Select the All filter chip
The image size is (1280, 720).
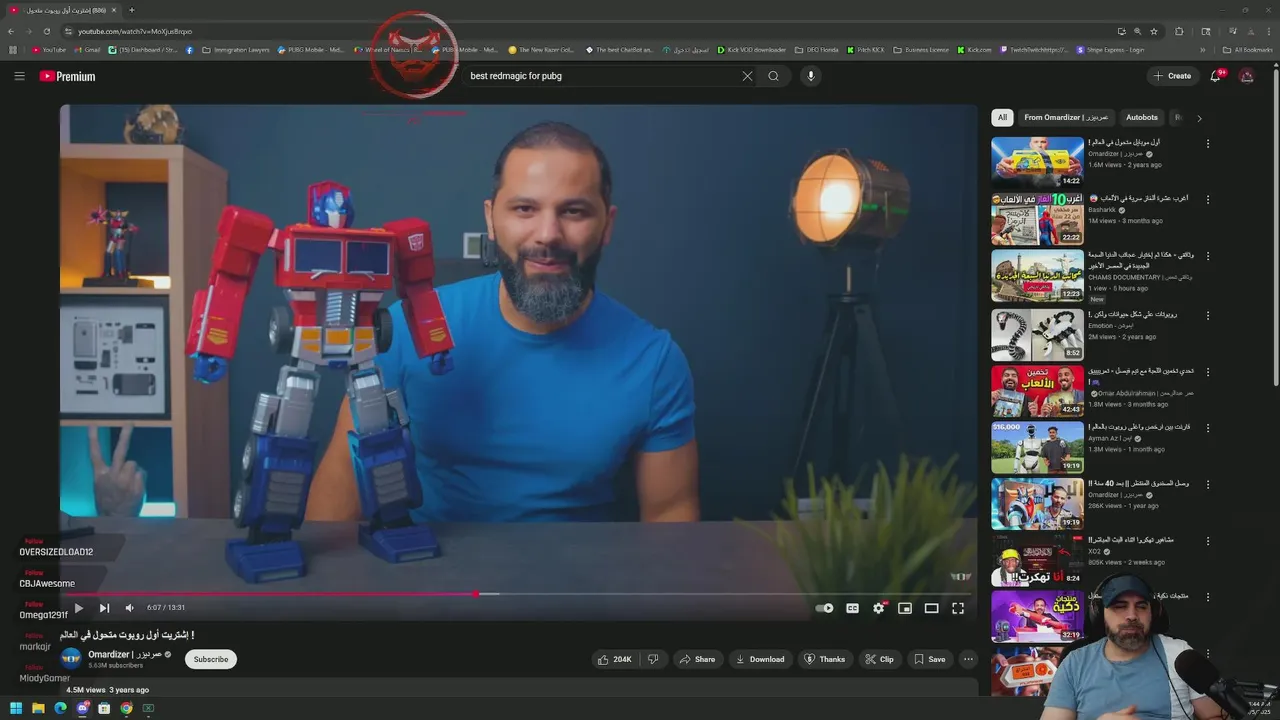(x=1002, y=117)
